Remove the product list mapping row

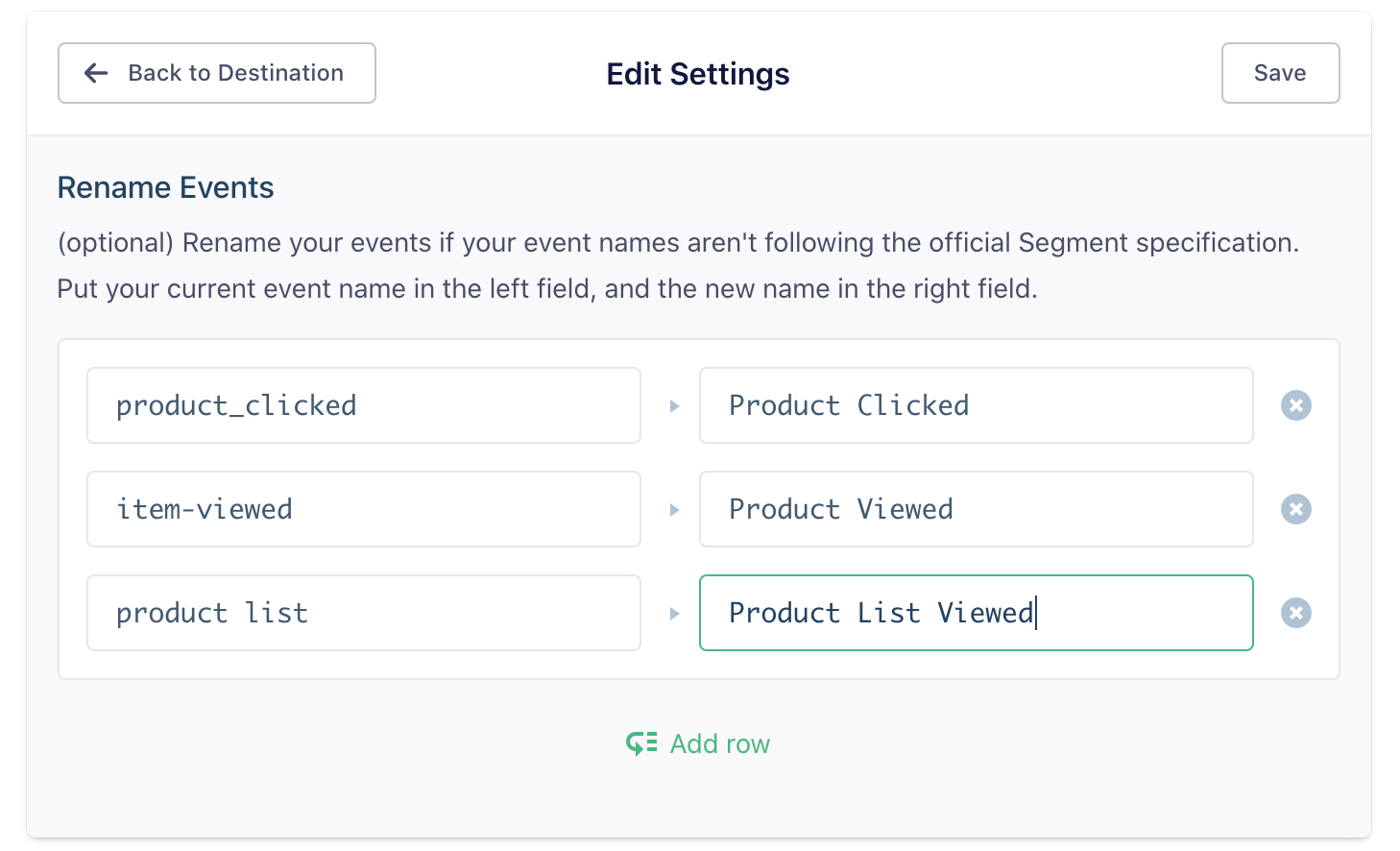[x=1295, y=613]
